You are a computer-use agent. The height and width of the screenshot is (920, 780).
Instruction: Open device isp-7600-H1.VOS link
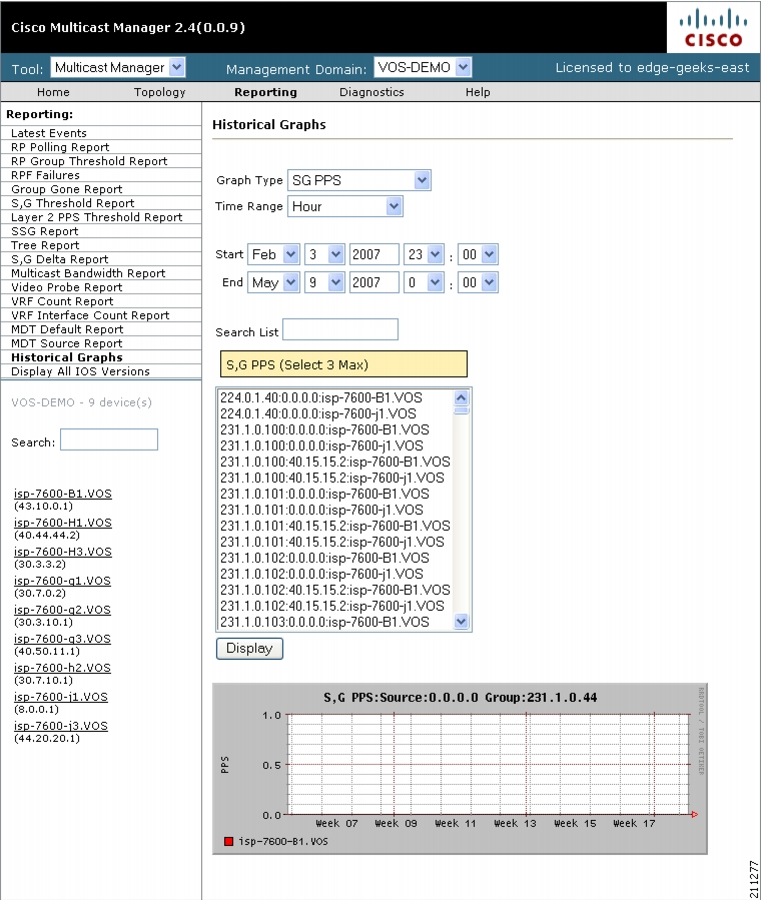63,523
